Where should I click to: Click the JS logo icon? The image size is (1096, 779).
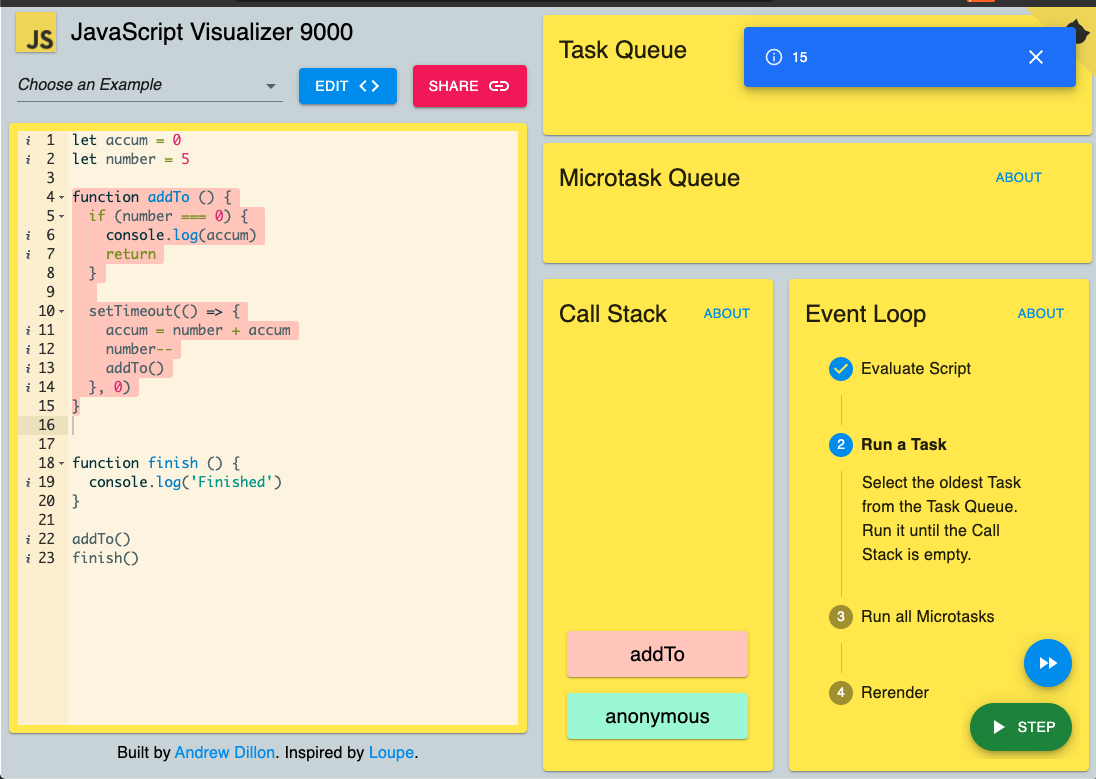point(36,32)
